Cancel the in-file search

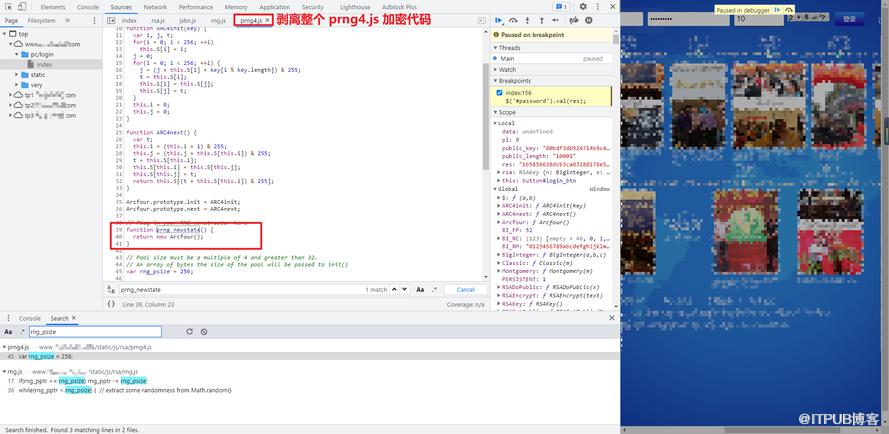465,289
